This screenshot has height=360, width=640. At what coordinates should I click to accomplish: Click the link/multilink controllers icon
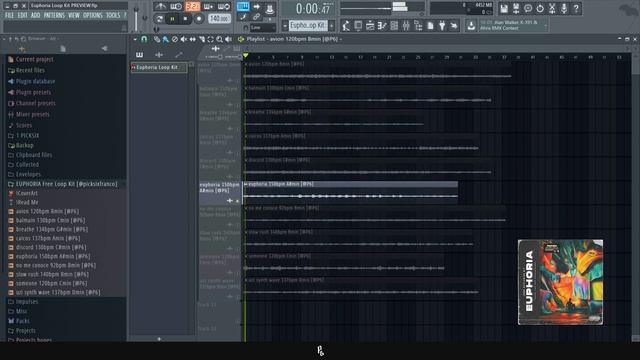pos(256,17)
